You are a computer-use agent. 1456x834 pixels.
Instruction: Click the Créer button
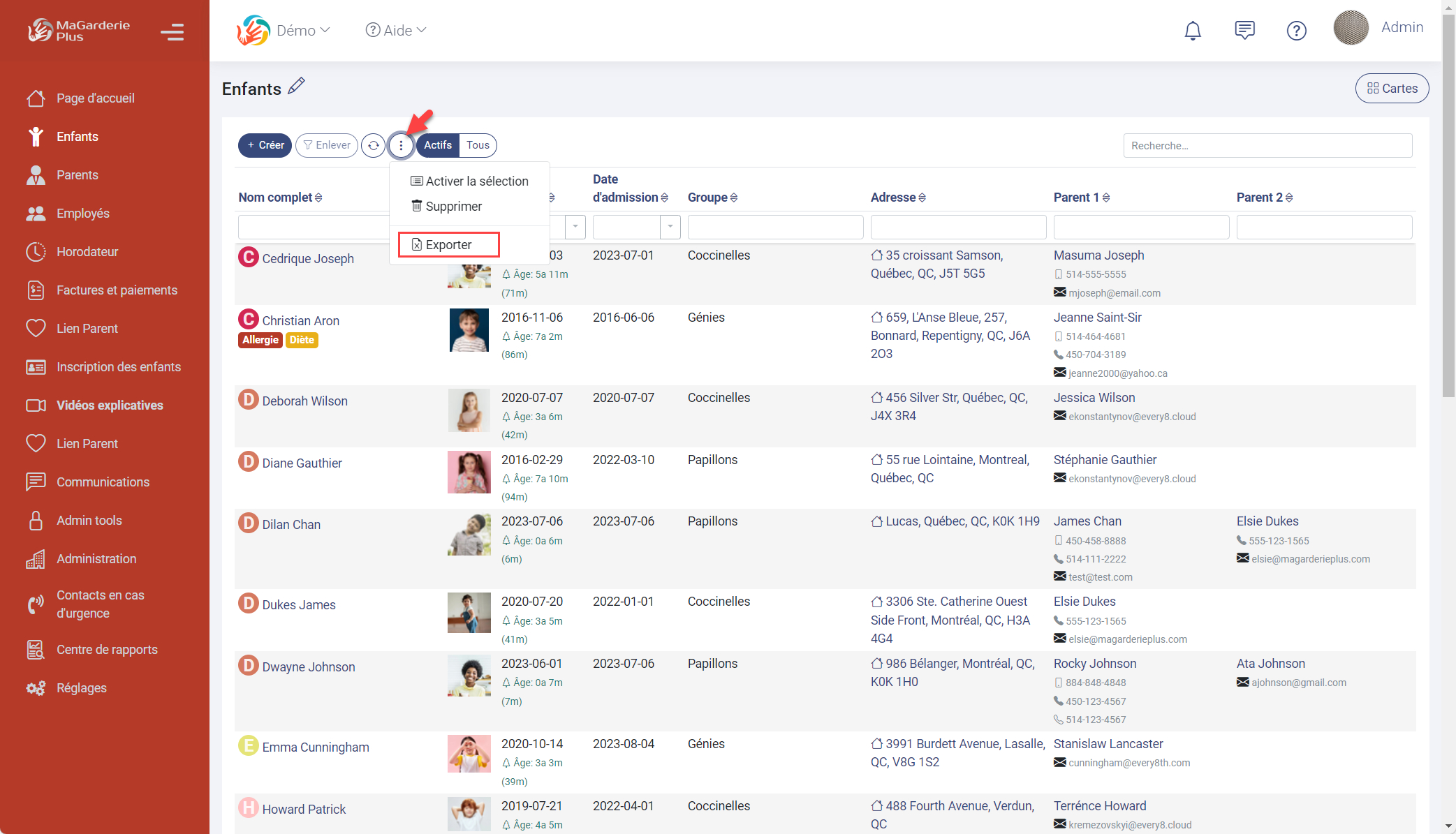[265, 145]
